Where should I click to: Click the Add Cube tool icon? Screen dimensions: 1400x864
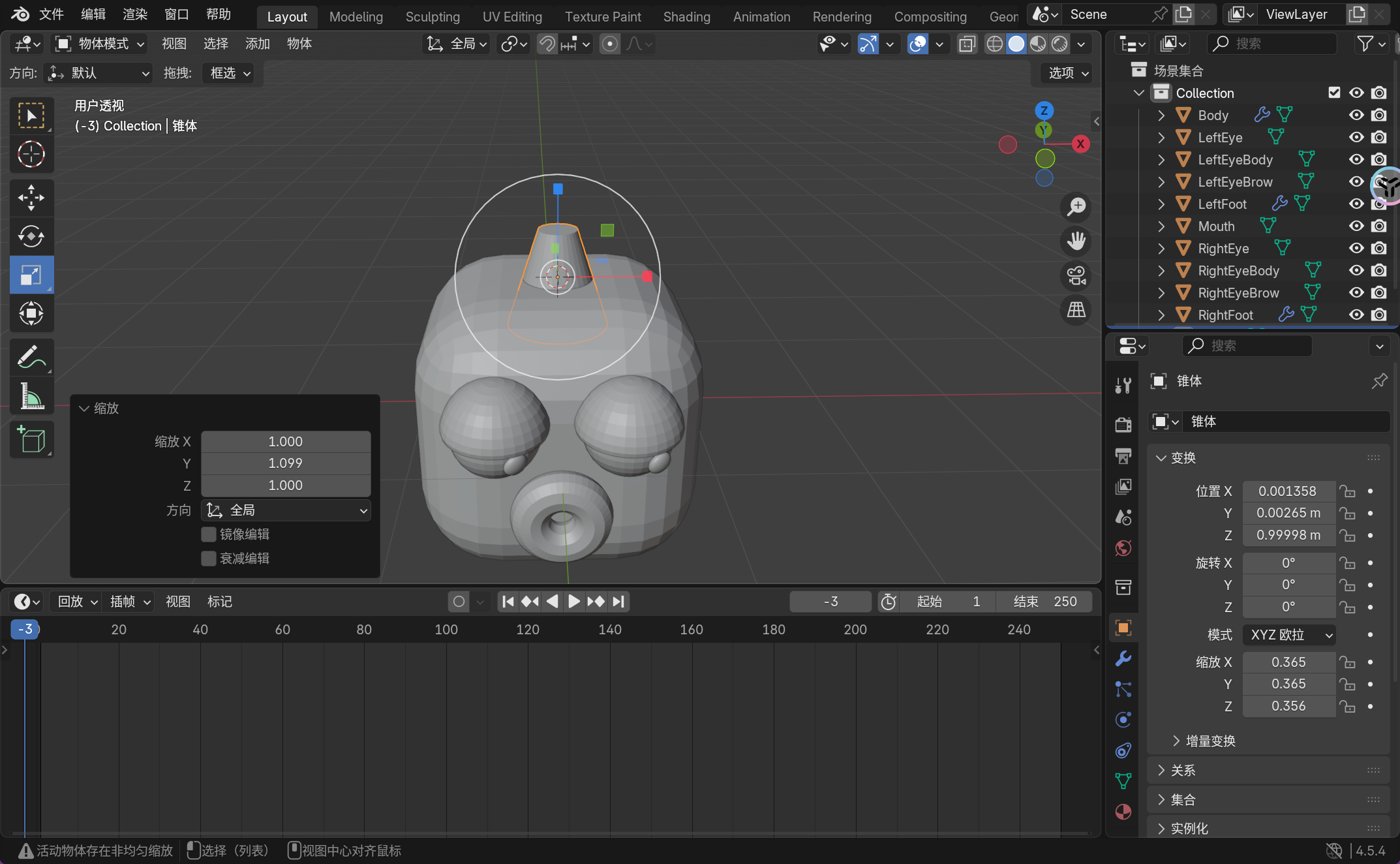(31, 439)
